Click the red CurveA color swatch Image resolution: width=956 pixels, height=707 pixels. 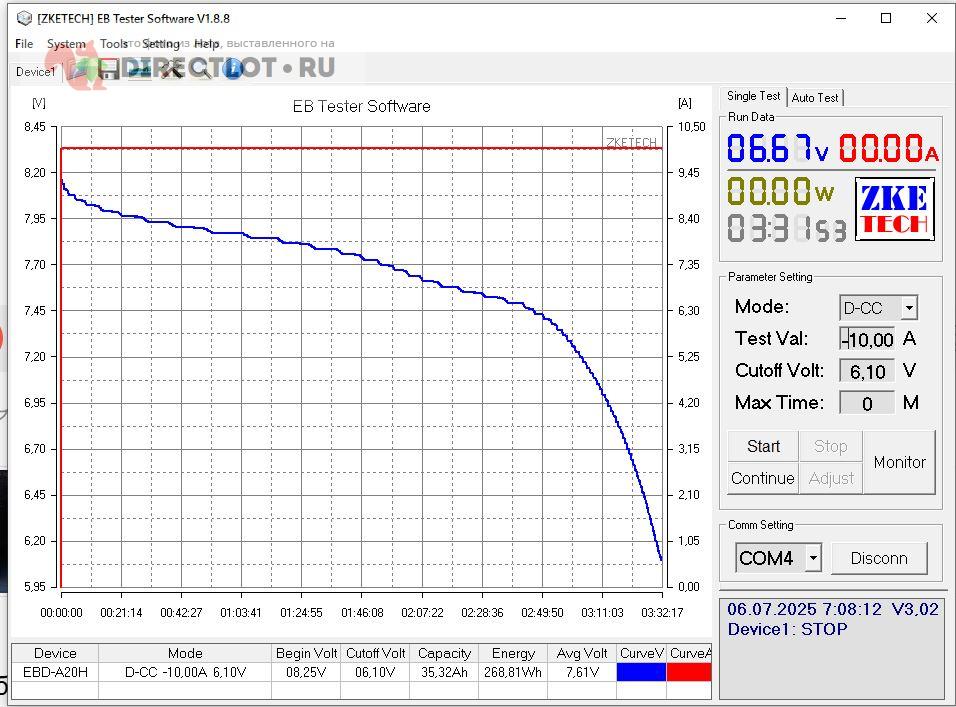690,672
